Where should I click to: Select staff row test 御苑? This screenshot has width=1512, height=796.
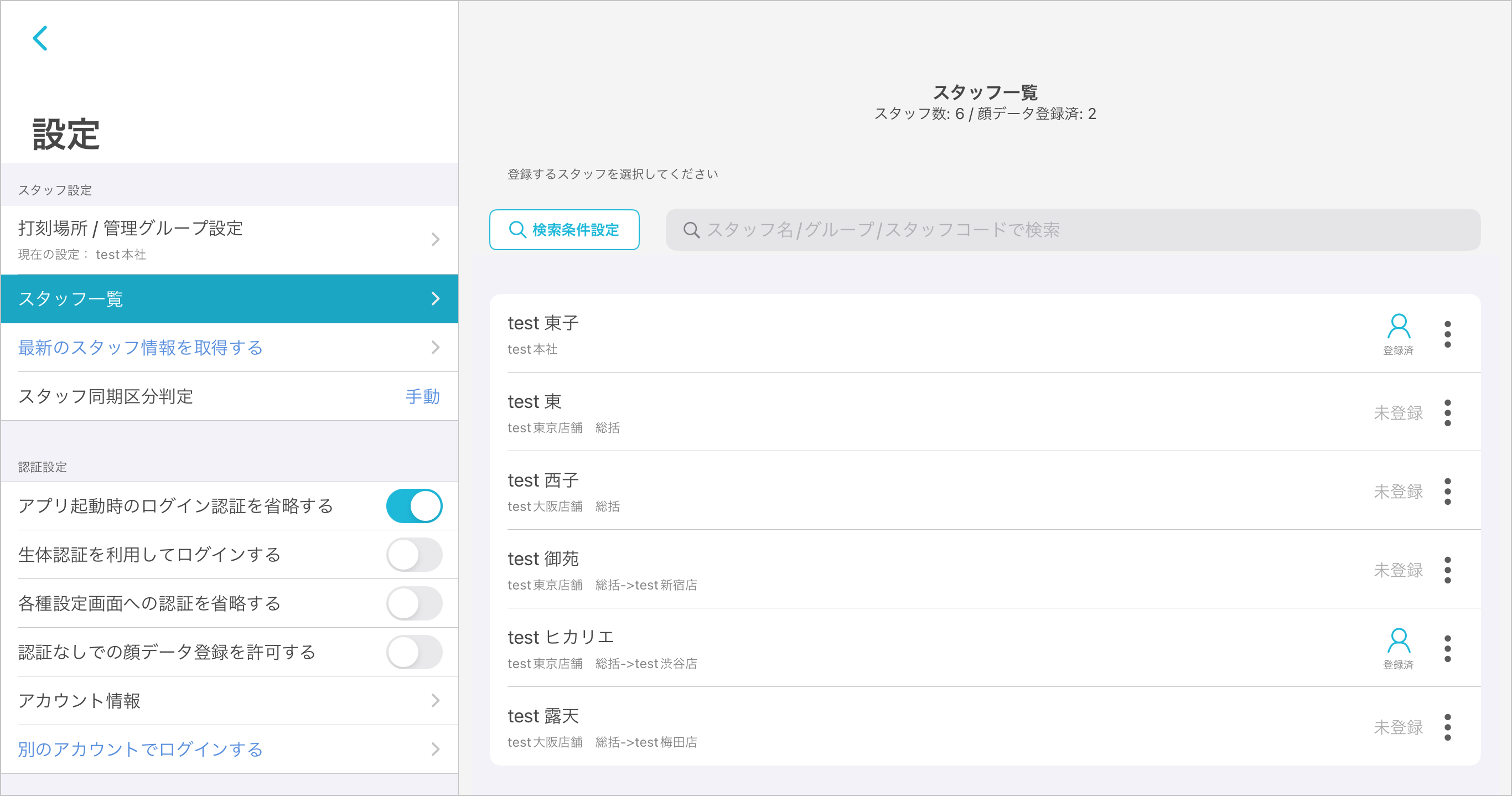coord(985,570)
